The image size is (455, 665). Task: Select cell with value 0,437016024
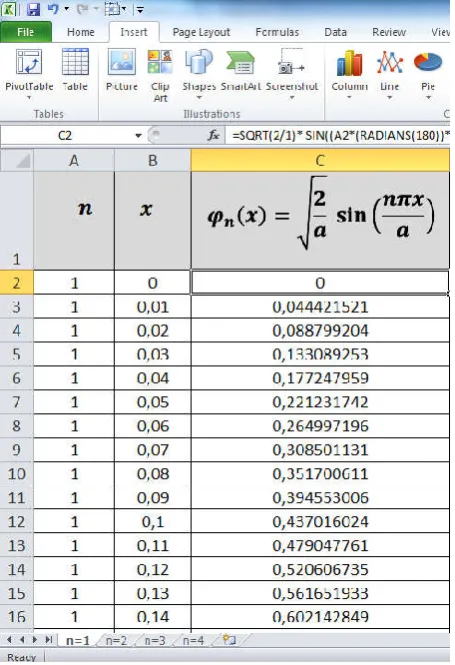pyautogui.click(x=320, y=521)
